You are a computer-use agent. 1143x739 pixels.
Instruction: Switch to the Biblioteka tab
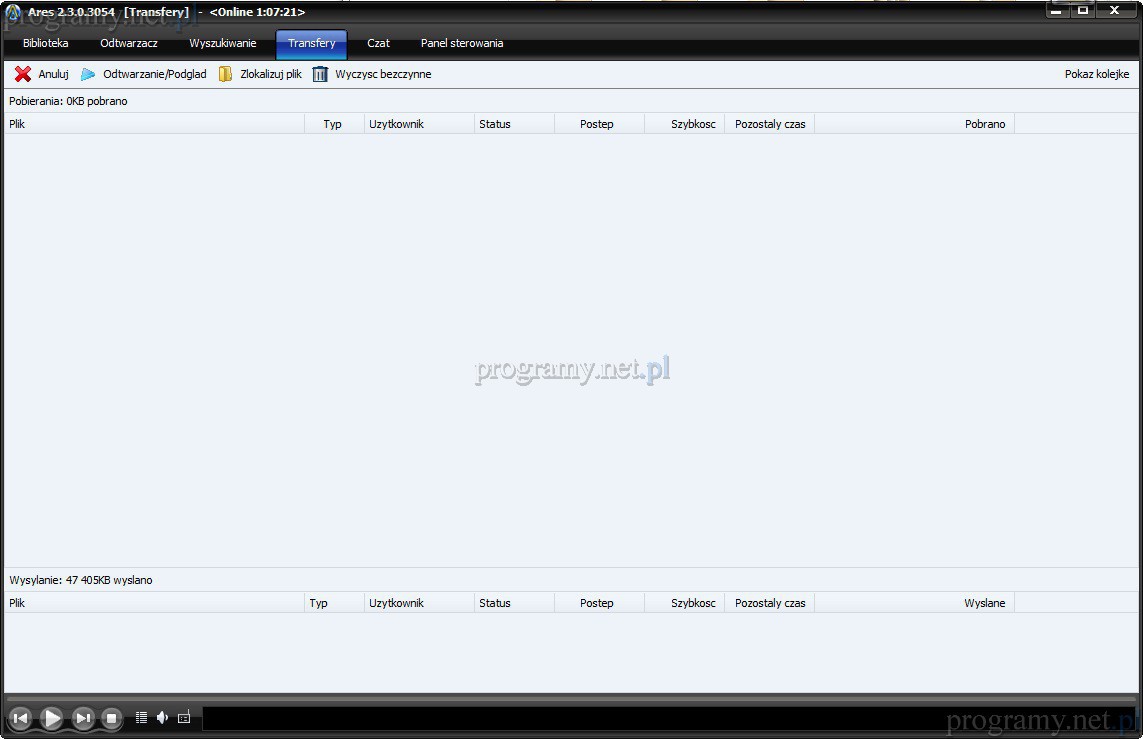pos(46,44)
